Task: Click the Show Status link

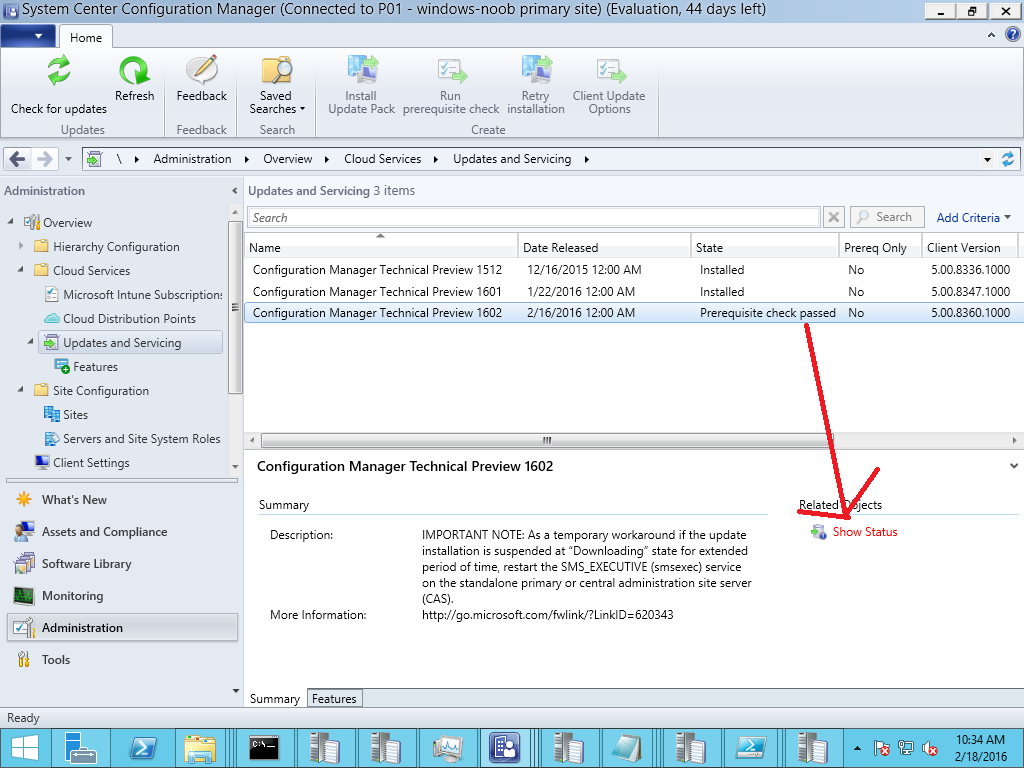Action: pyautogui.click(x=865, y=532)
